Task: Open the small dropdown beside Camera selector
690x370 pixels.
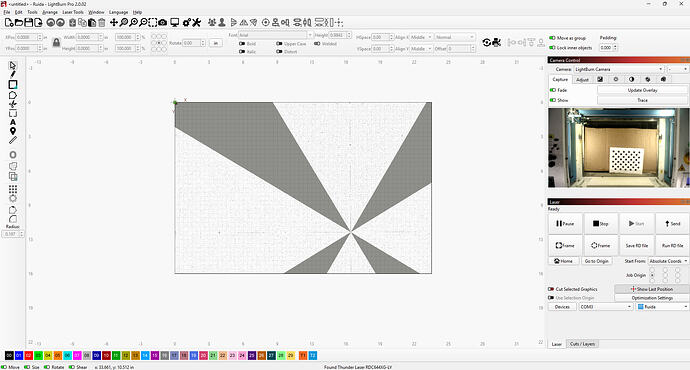Action: point(678,69)
